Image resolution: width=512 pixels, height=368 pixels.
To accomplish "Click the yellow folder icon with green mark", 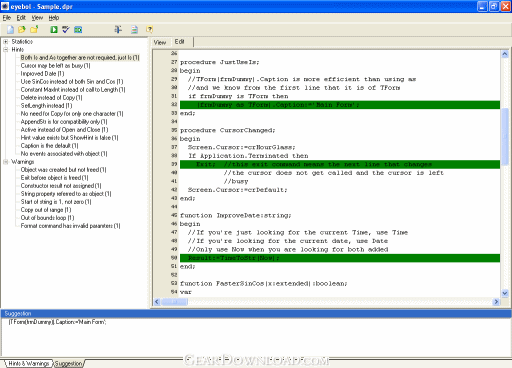I will tap(34, 30).
